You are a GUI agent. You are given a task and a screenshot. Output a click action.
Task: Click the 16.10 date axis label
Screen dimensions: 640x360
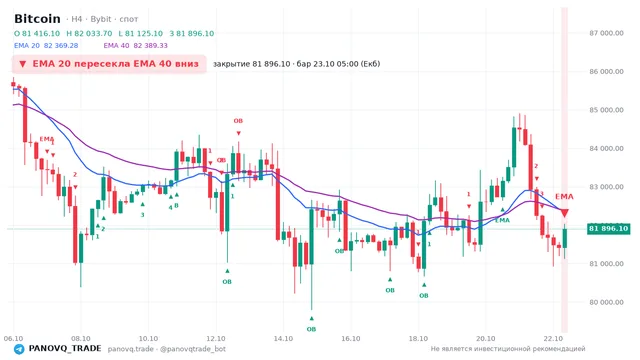(351, 339)
